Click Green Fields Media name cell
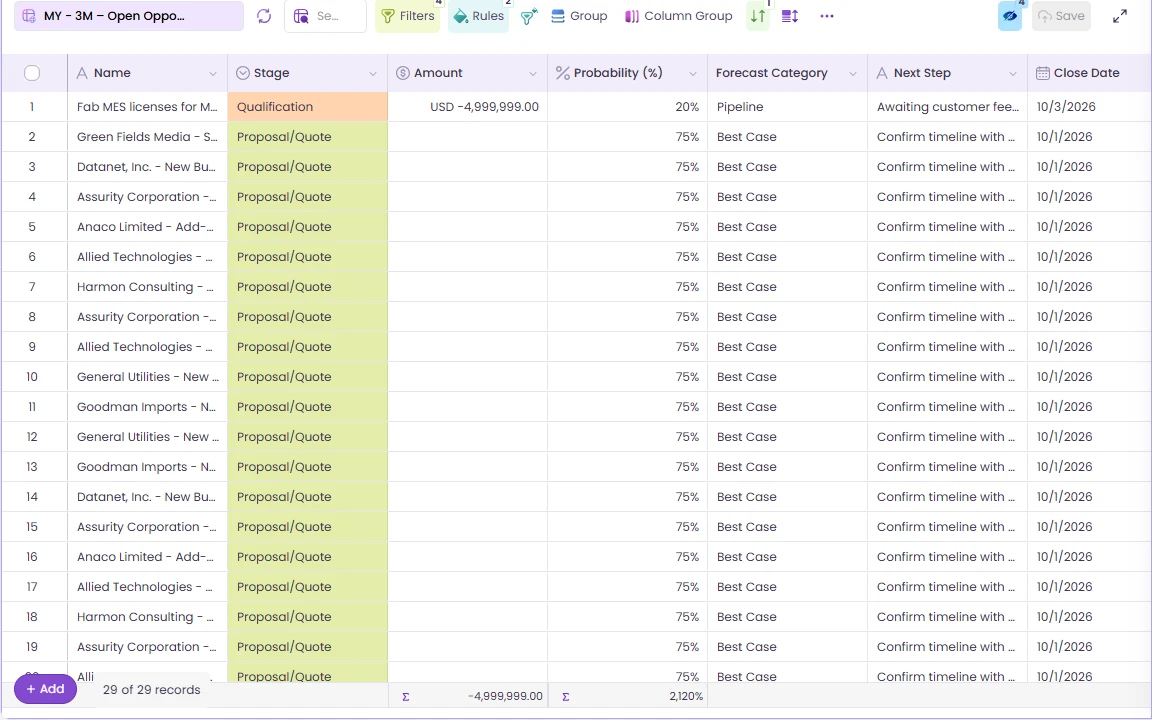1152x720 pixels. (x=148, y=137)
